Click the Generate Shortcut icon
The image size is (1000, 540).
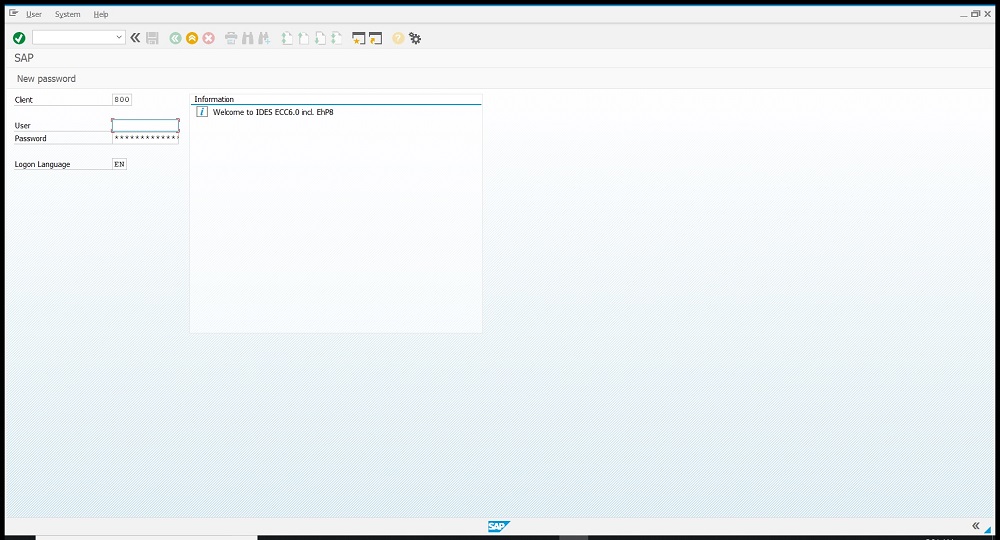[375, 38]
